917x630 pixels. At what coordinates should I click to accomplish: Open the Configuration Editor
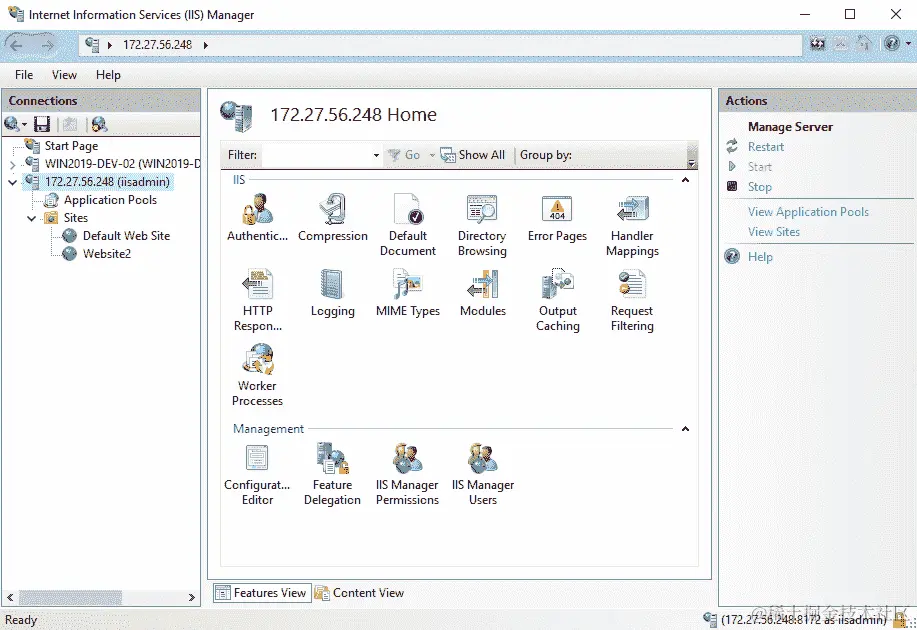click(257, 474)
